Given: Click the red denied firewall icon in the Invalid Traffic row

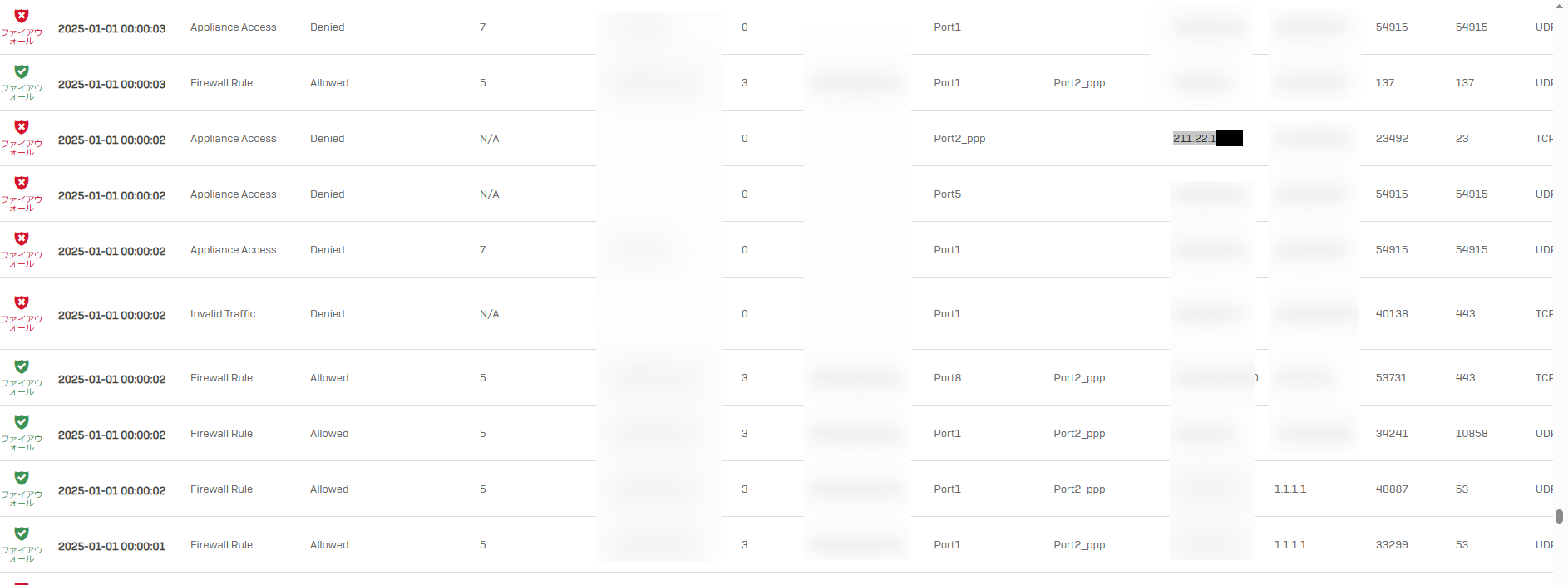Looking at the screenshot, I should (x=22, y=303).
